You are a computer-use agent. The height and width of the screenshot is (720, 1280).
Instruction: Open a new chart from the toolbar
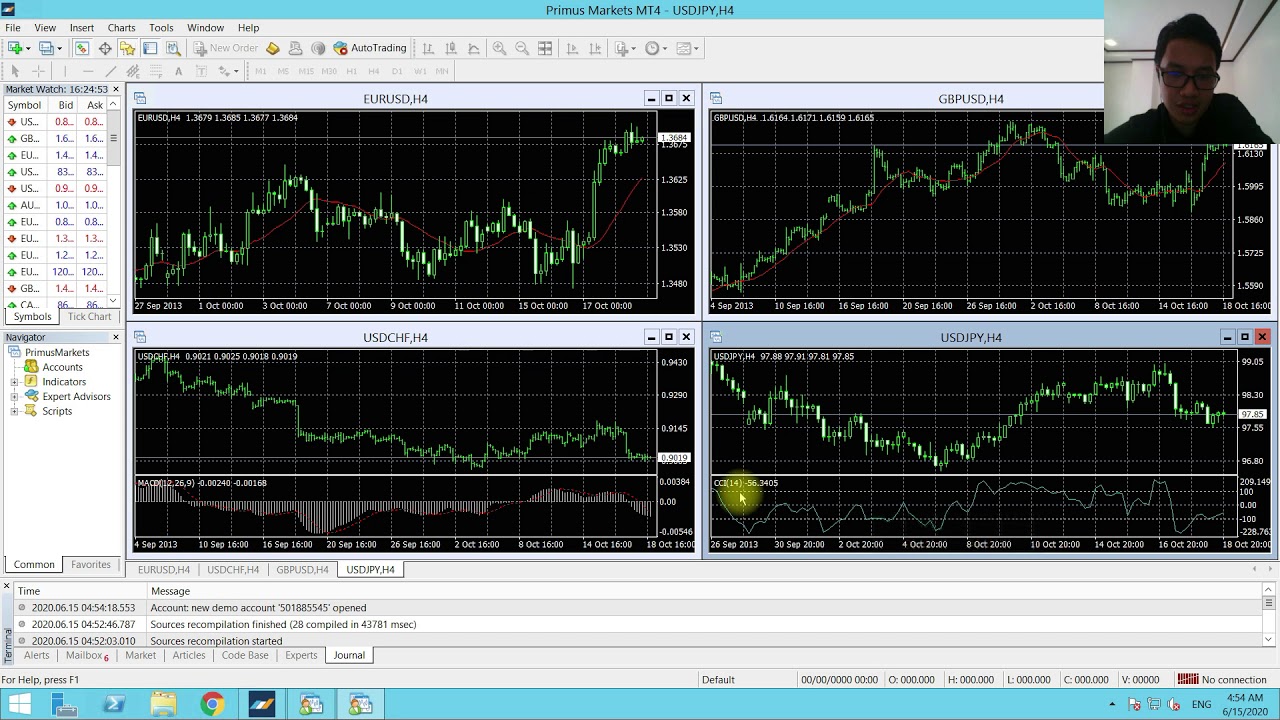pos(15,48)
